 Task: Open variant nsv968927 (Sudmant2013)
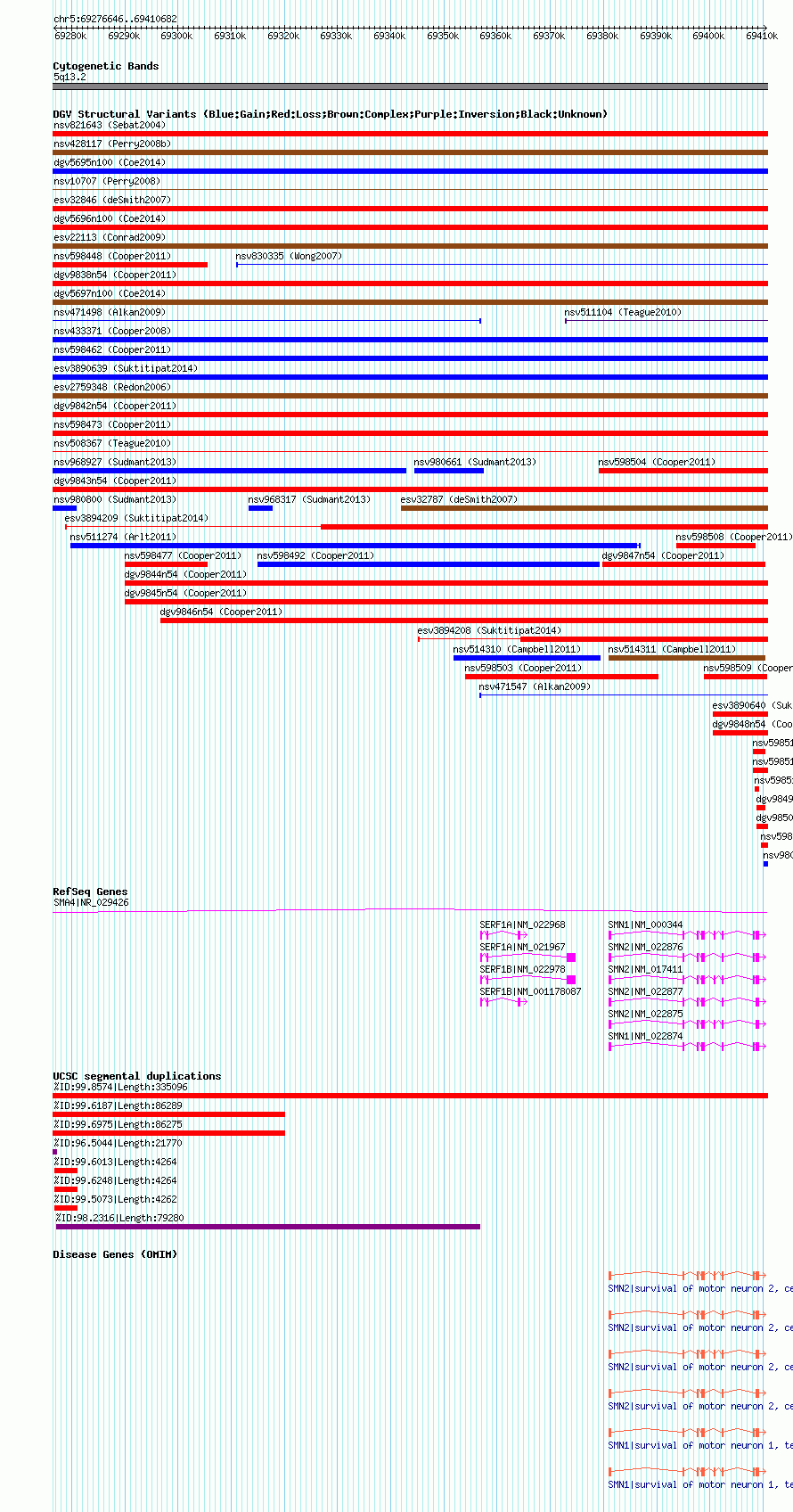tap(115, 462)
